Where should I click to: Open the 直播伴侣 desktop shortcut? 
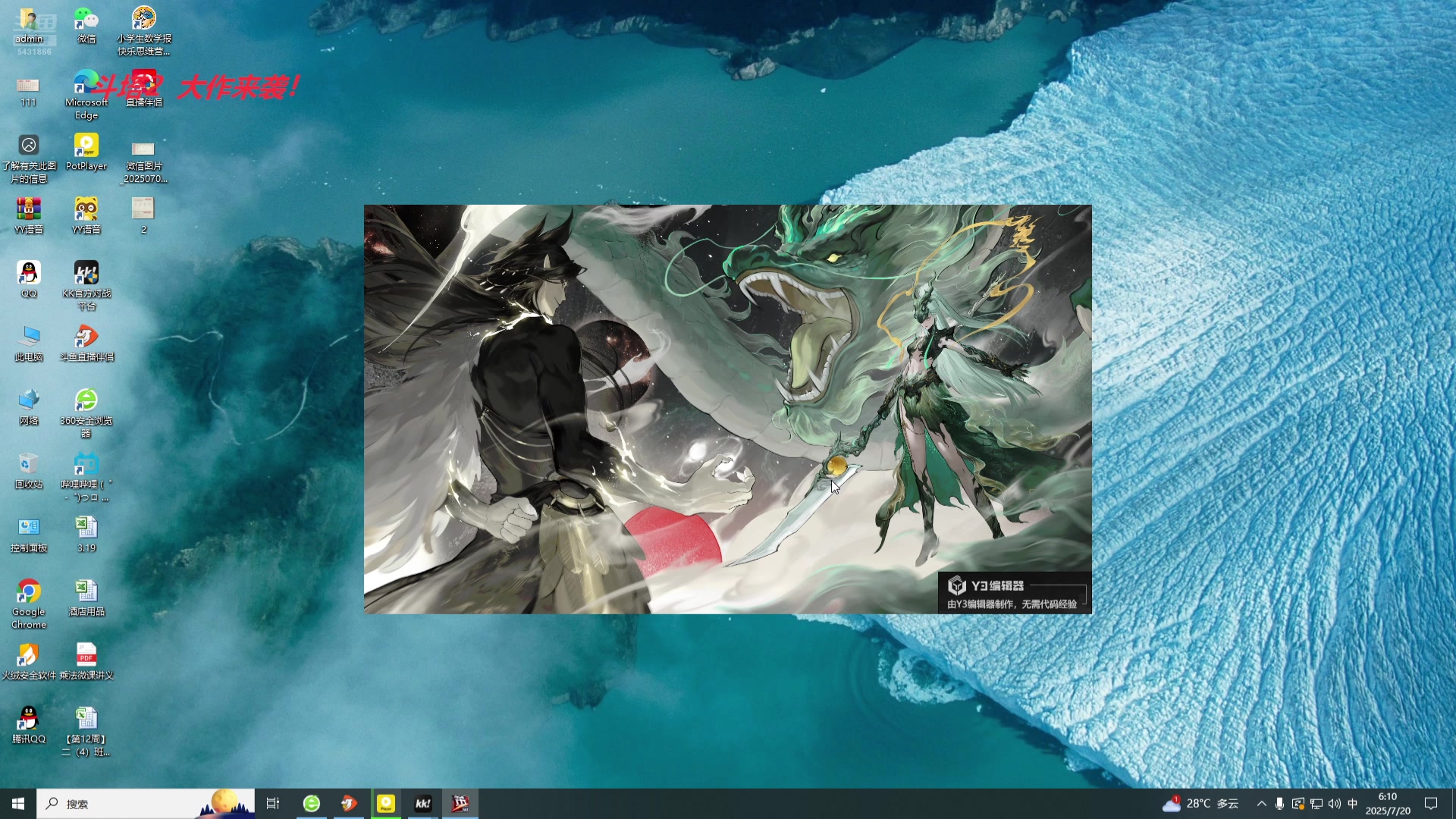click(x=144, y=89)
